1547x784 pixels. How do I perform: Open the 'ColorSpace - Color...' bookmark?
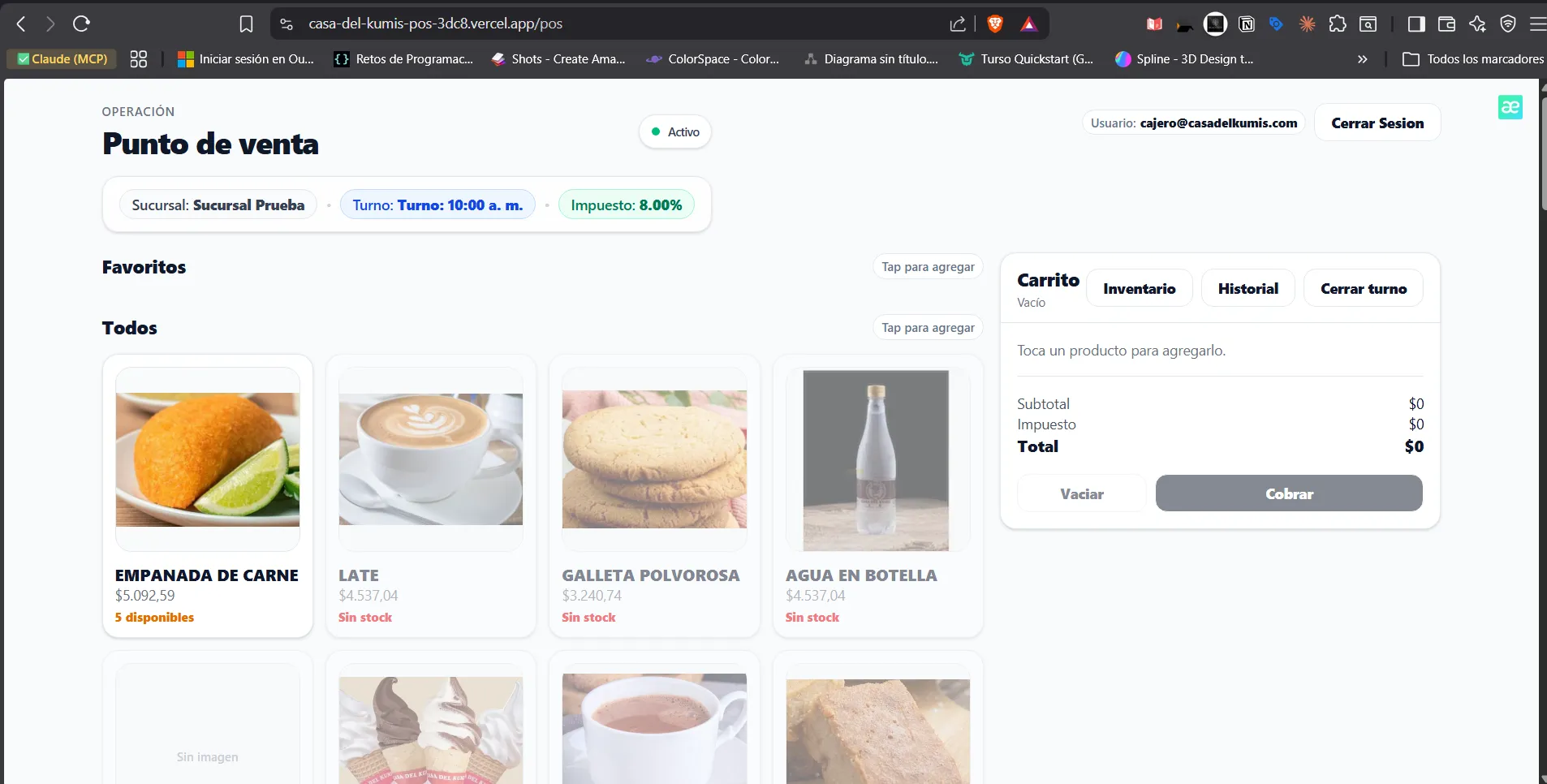click(x=713, y=59)
